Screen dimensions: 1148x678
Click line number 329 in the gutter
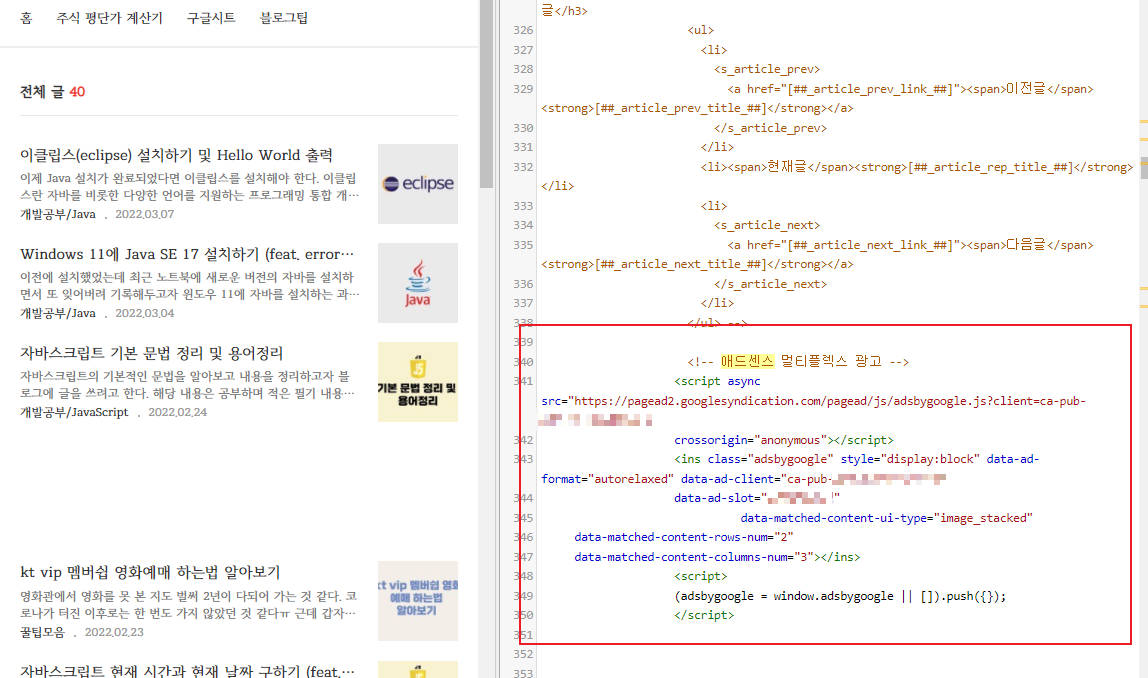click(x=523, y=89)
